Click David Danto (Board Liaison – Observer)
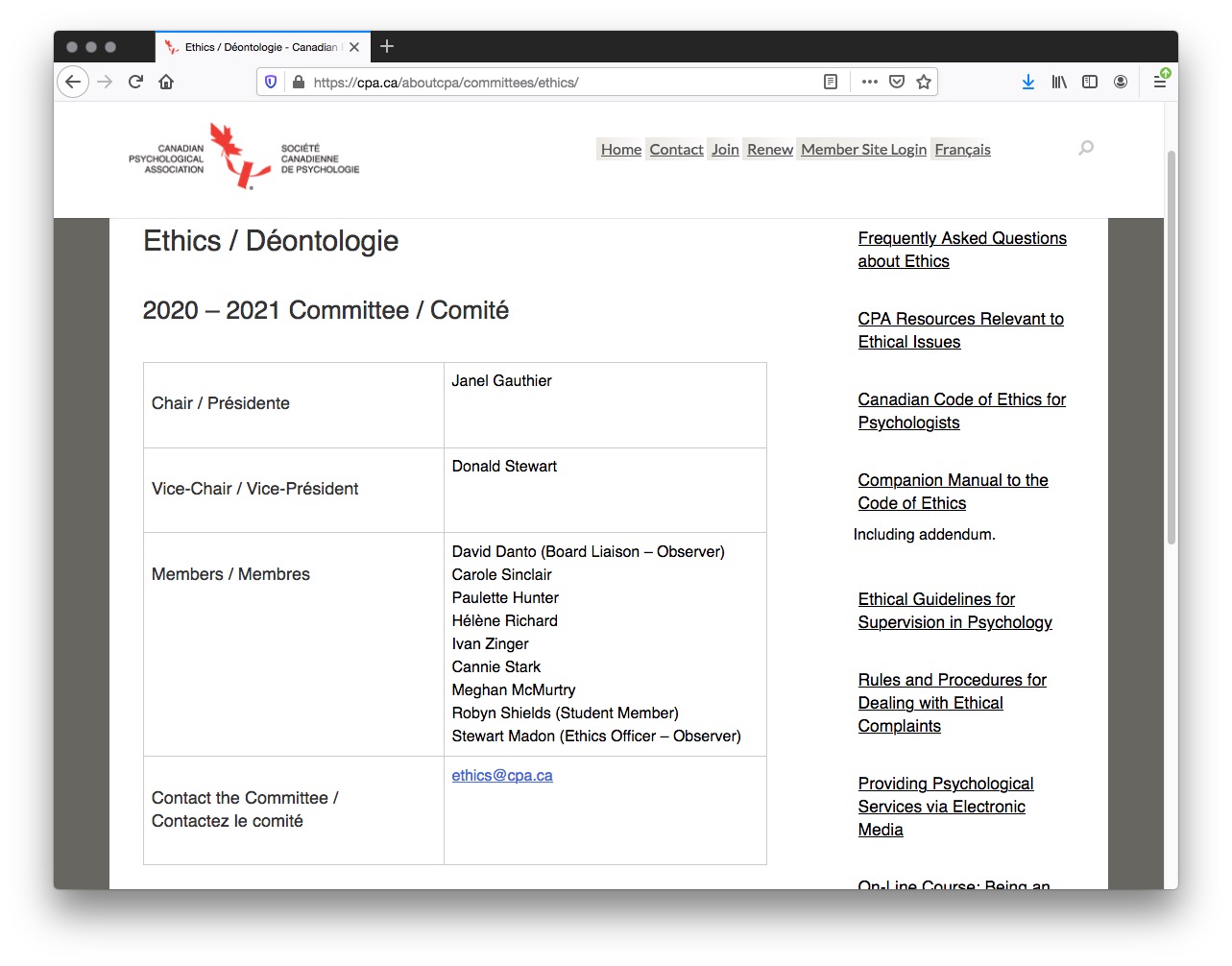Screen dimensions: 1232x966 589,551
